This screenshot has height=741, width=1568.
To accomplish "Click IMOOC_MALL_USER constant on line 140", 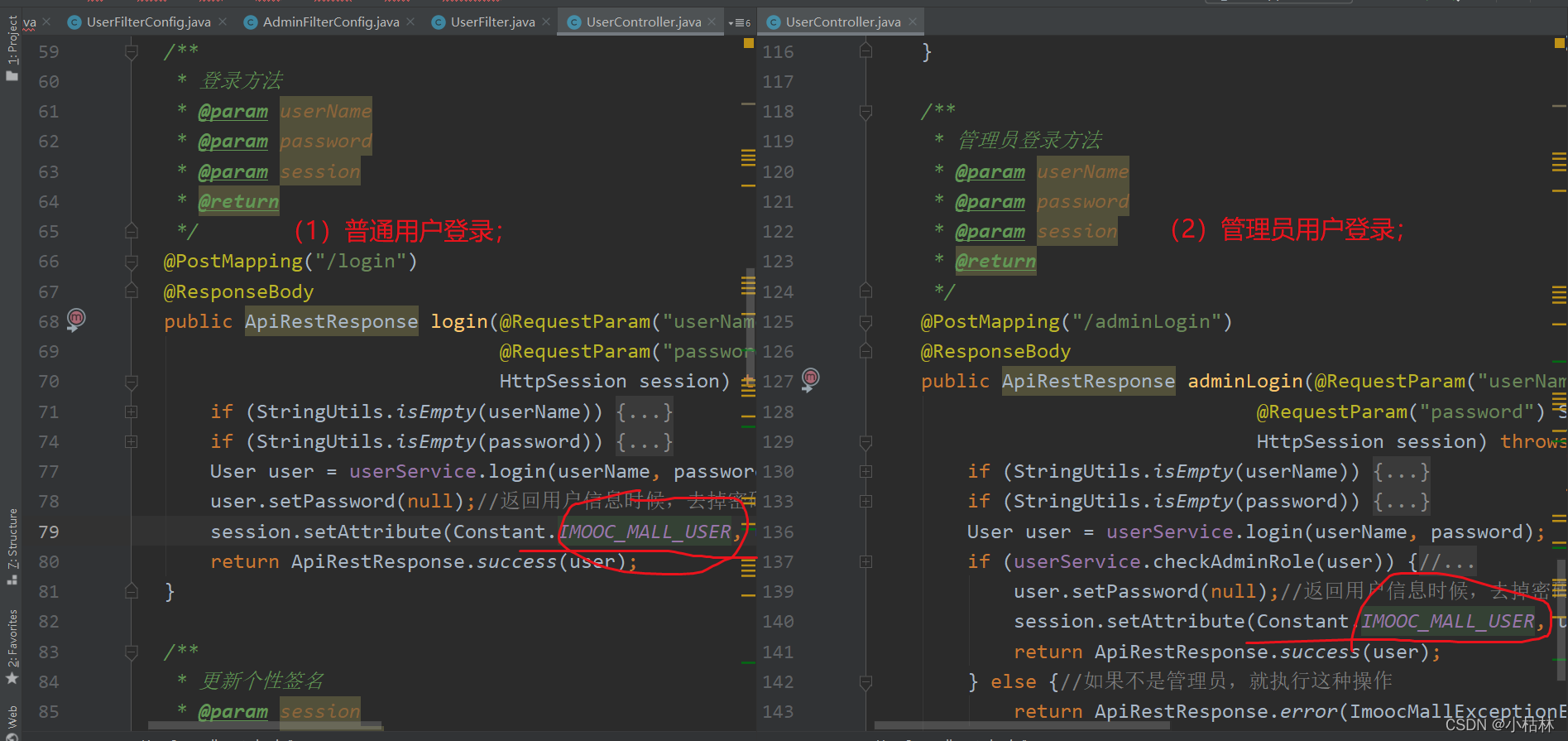I will [1448, 621].
